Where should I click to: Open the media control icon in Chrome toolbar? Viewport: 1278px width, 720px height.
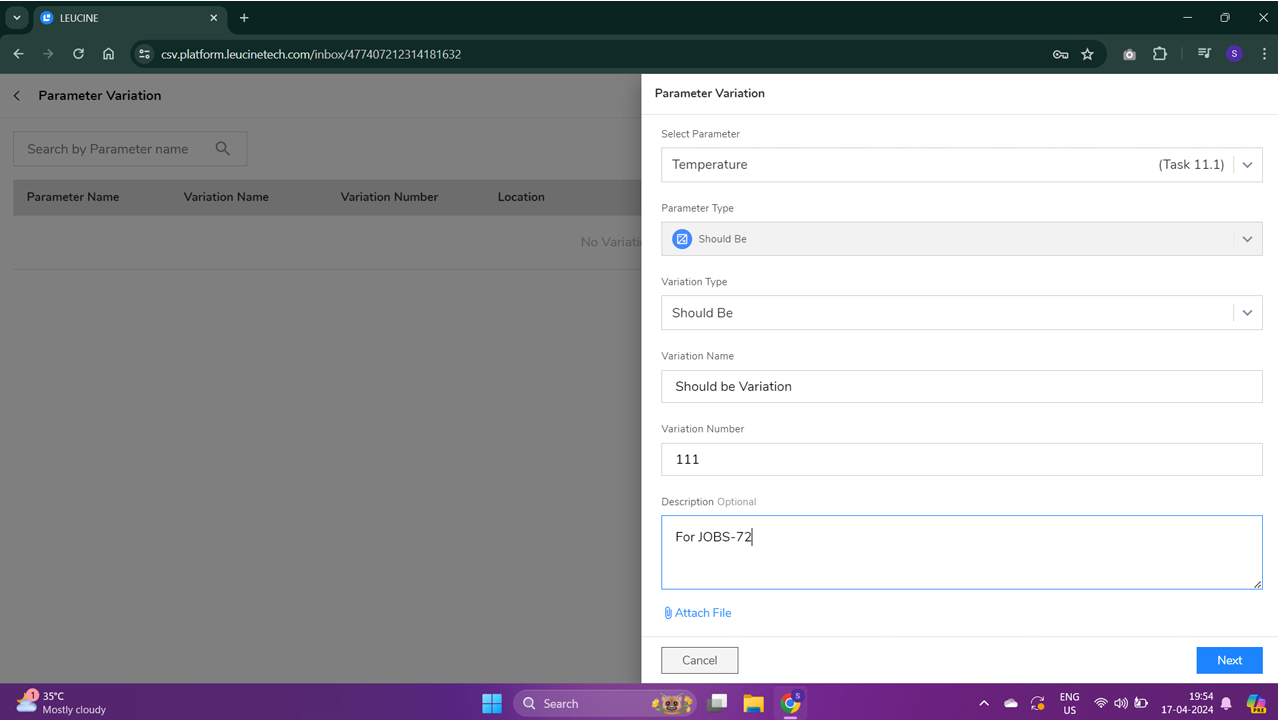point(1204,54)
